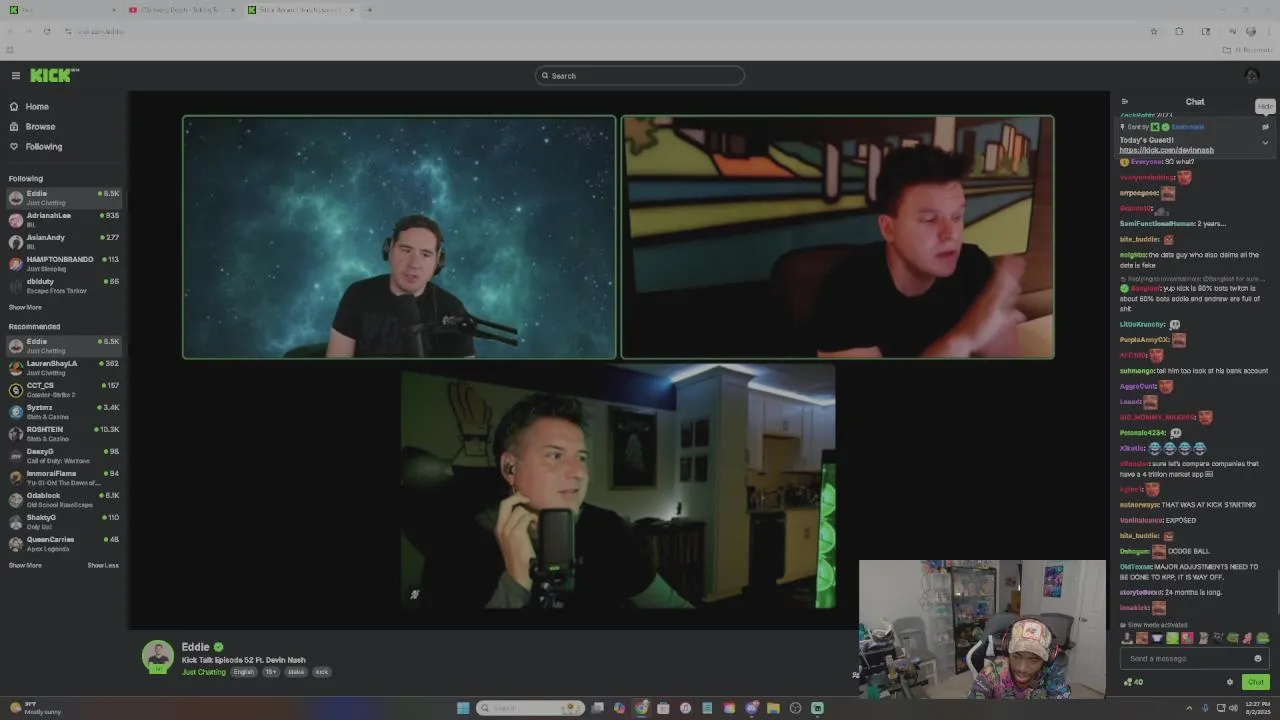This screenshot has height=720, width=1280.
Task: Open AdrianahLee channel in Following list
Action: pos(64,220)
